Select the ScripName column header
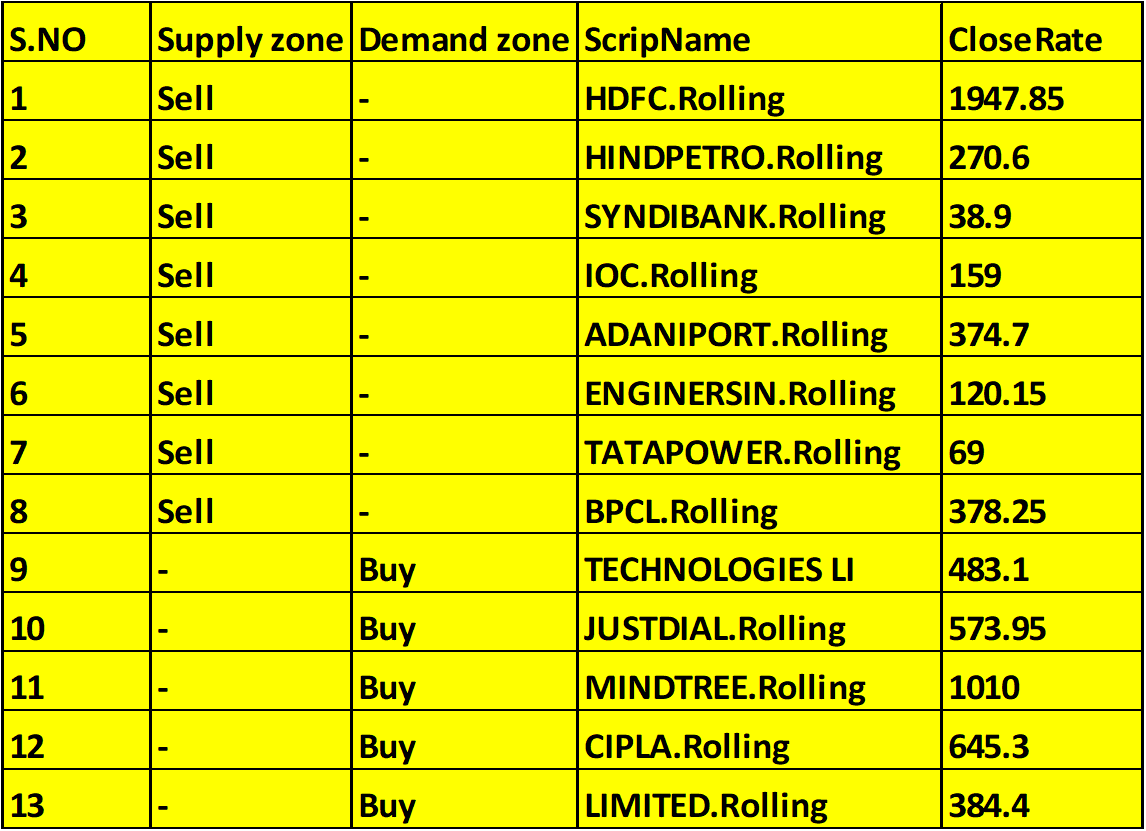The width and height of the screenshot is (1146, 831). coord(667,40)
